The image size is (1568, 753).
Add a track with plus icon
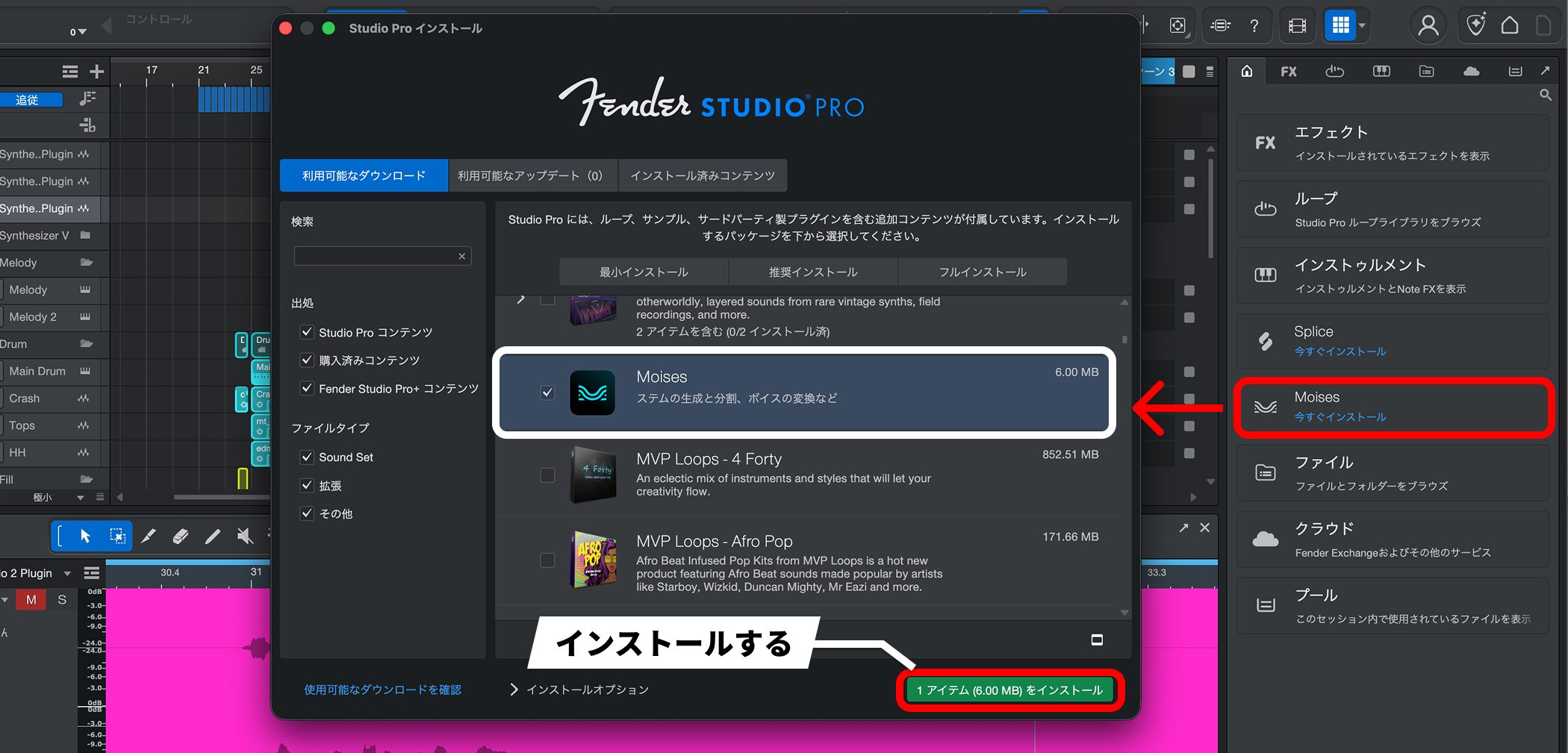tap(96, 72)
